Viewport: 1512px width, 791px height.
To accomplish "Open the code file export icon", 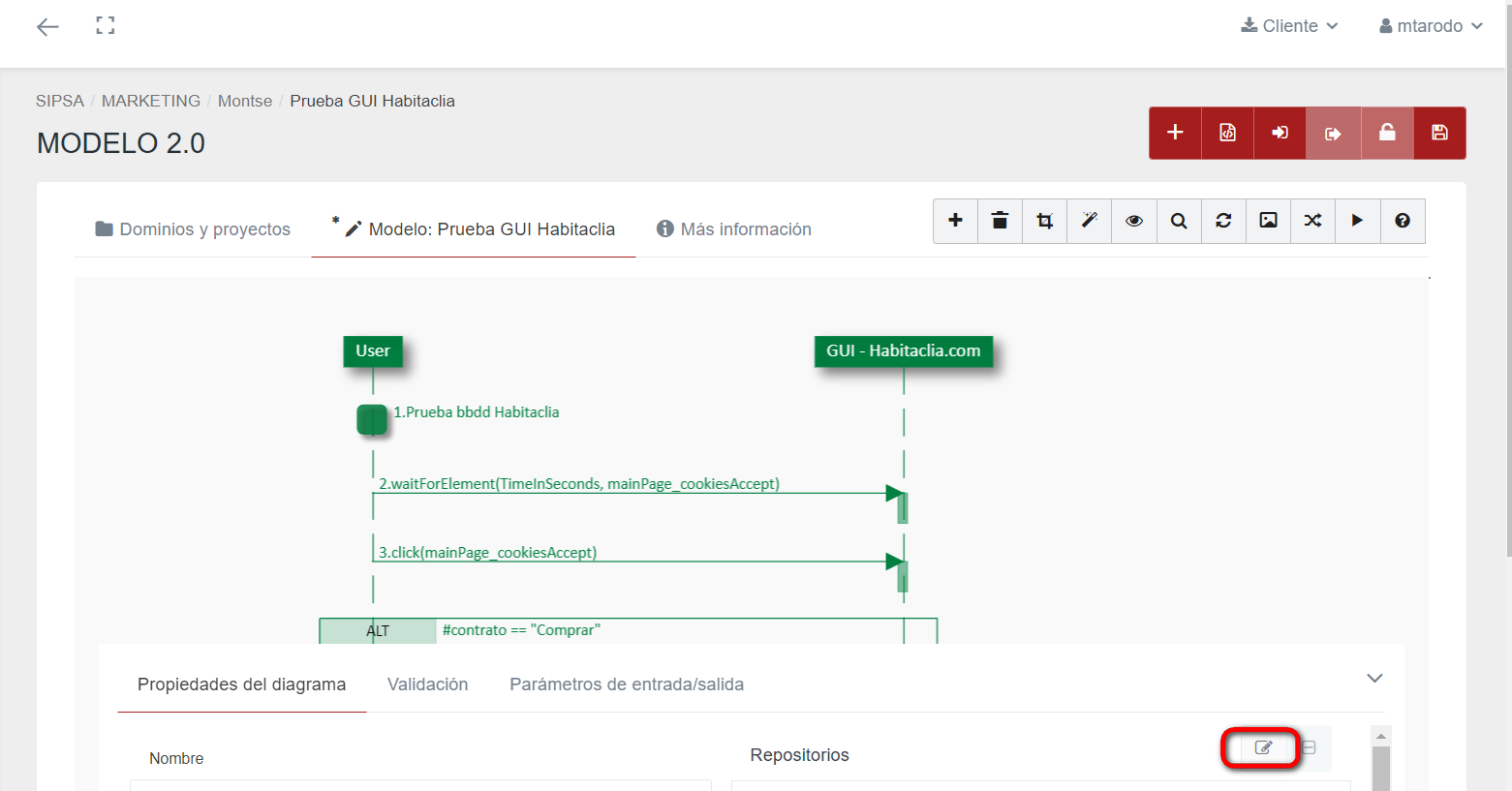I will point(1227,133).
